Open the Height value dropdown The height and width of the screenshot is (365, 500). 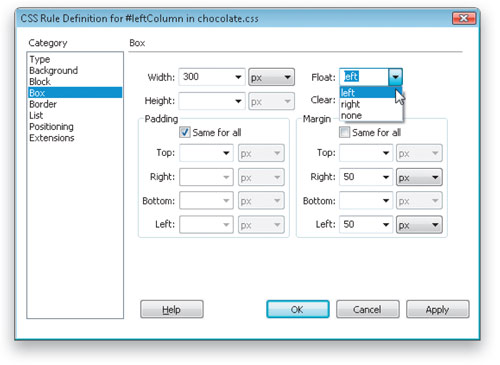pyautogui.click(x=238, y=101)
